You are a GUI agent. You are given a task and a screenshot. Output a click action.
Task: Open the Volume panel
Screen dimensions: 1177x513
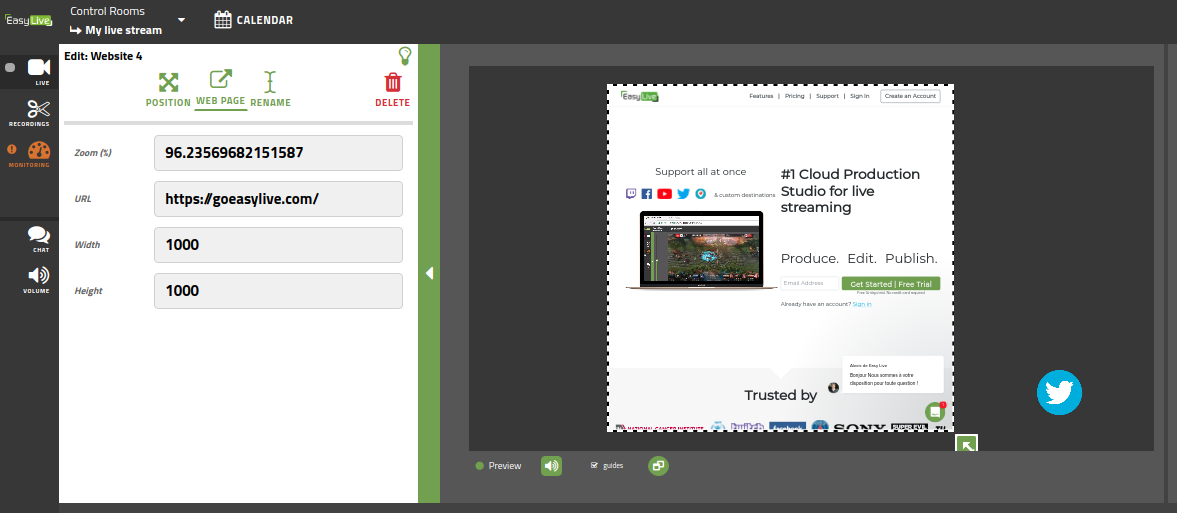38,280
